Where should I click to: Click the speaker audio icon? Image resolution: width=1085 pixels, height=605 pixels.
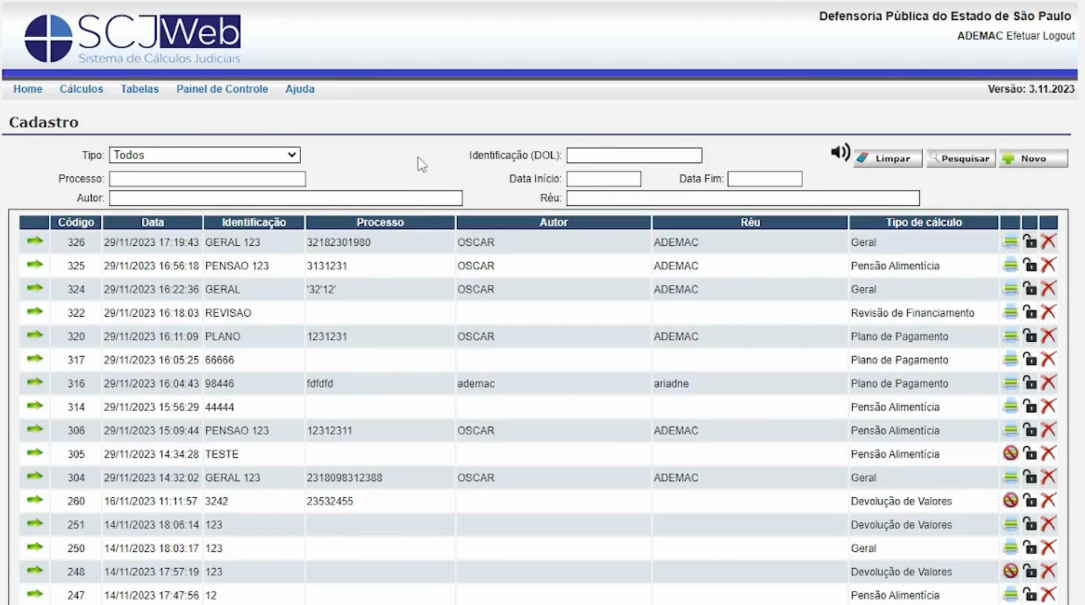(840, 153)
